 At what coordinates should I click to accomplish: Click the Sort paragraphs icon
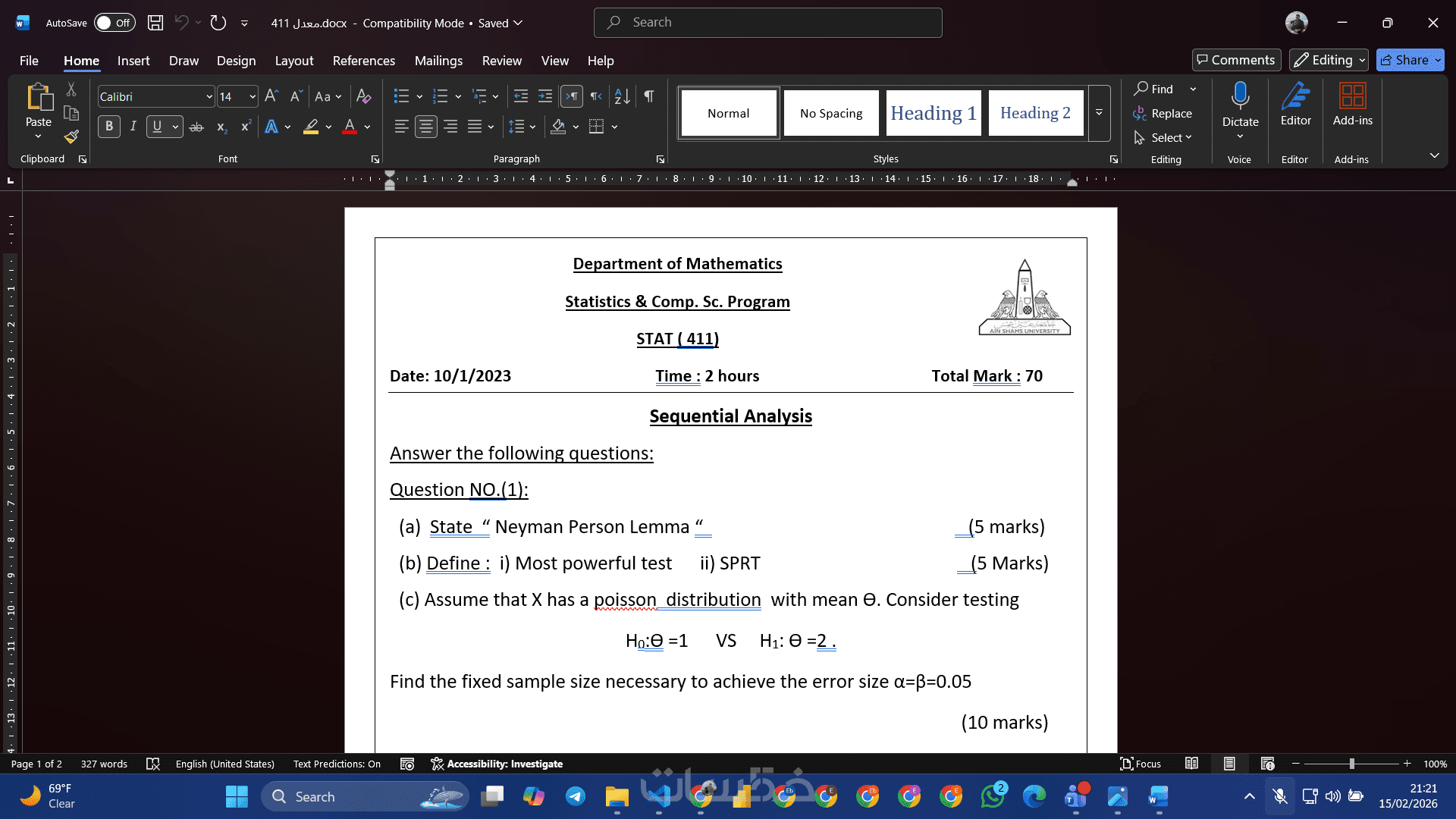[622, 96]
